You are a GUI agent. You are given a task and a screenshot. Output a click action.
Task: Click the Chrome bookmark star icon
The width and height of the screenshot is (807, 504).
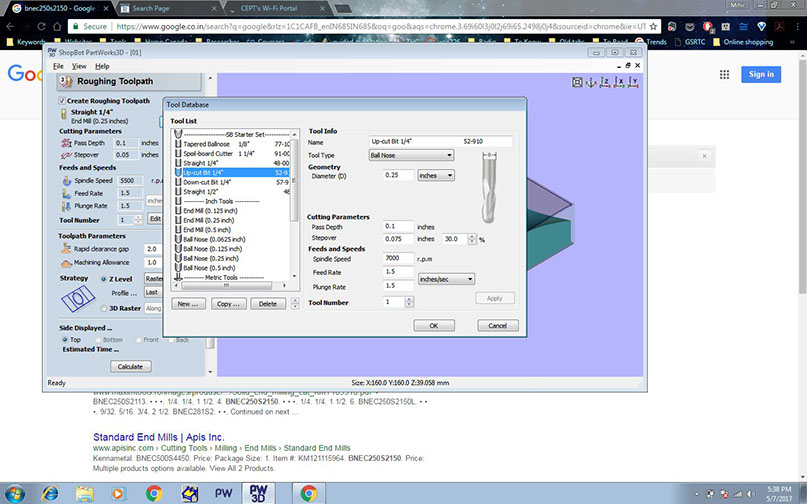[x=653, y=26]
